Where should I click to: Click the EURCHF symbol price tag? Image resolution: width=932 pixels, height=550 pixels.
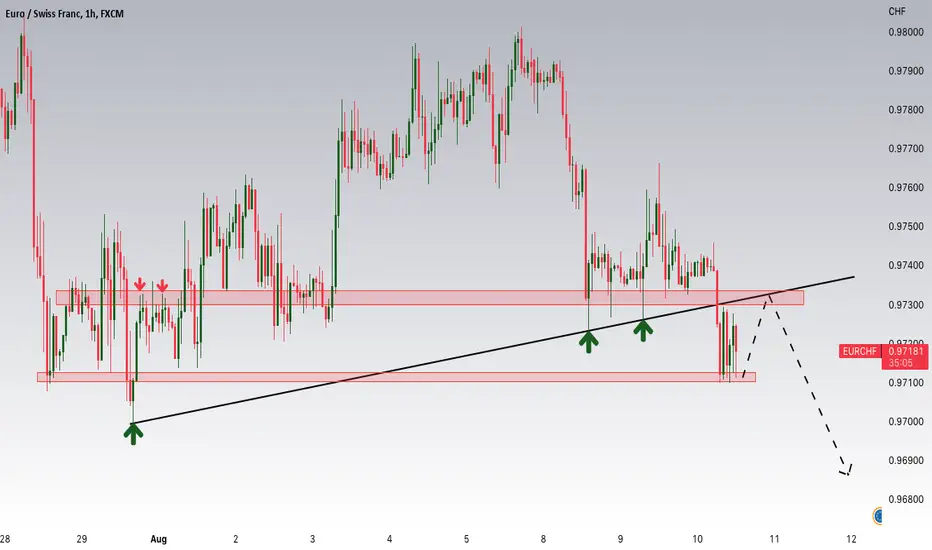[x=859, y=351]
